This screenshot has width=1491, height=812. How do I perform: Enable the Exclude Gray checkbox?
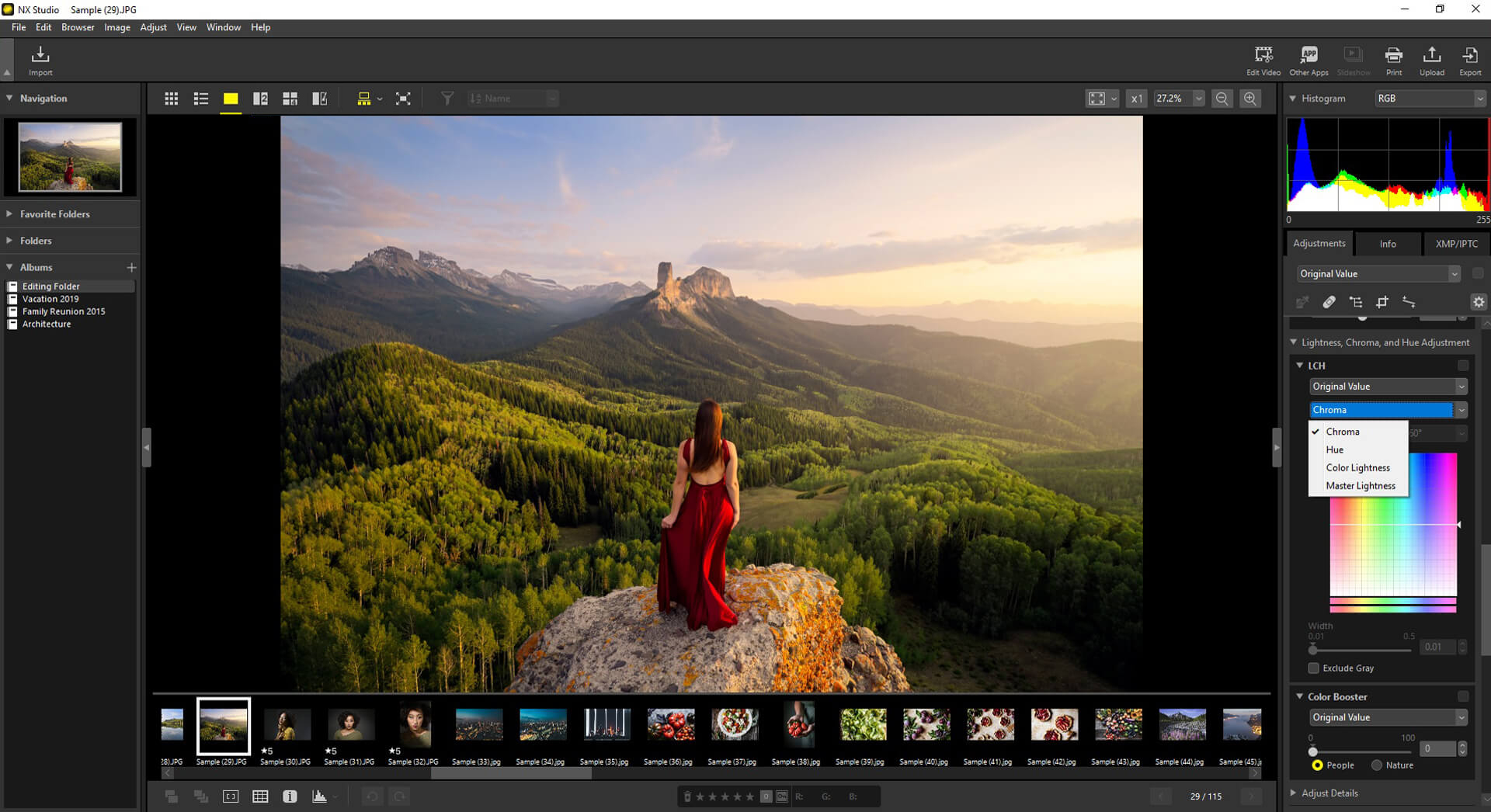pos(1313,668)
